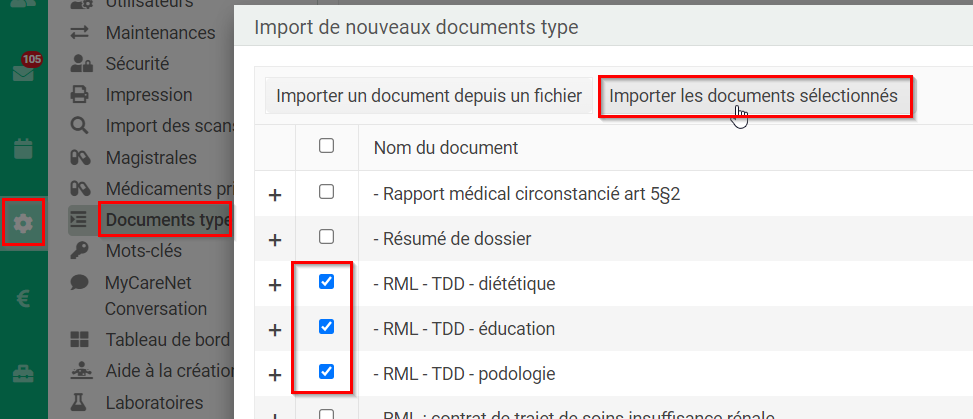The height and width of the screenshot is (419, 973).
Task: Open the Sécurité menu entry
Action: pyautogui.click(x=137, y=64)
